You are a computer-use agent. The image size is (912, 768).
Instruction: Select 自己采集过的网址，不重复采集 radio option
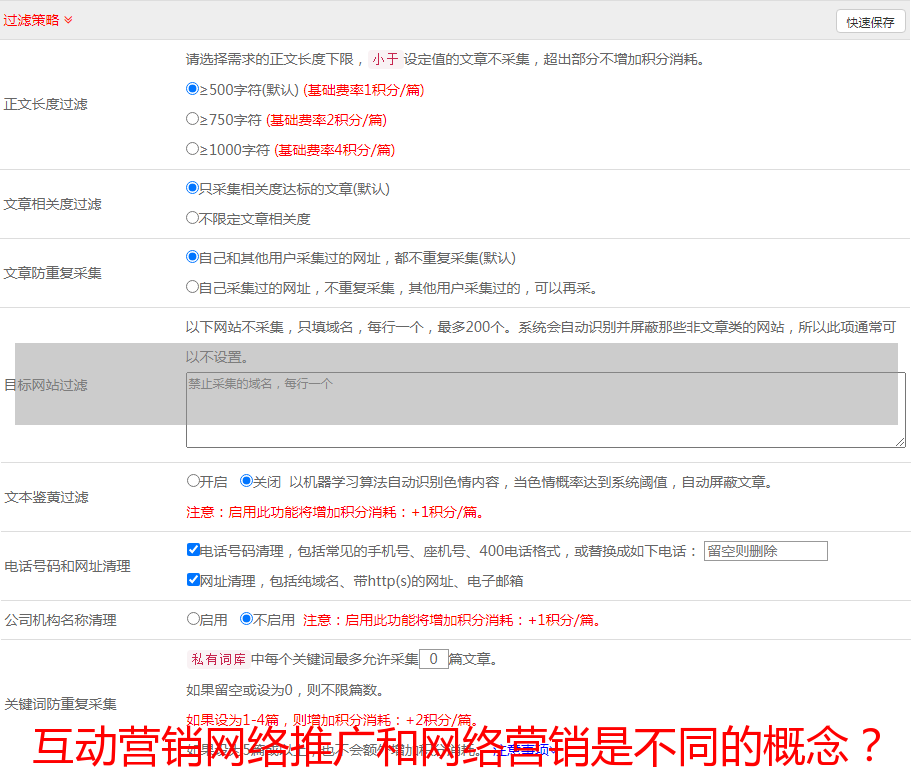tap(193, 287)
